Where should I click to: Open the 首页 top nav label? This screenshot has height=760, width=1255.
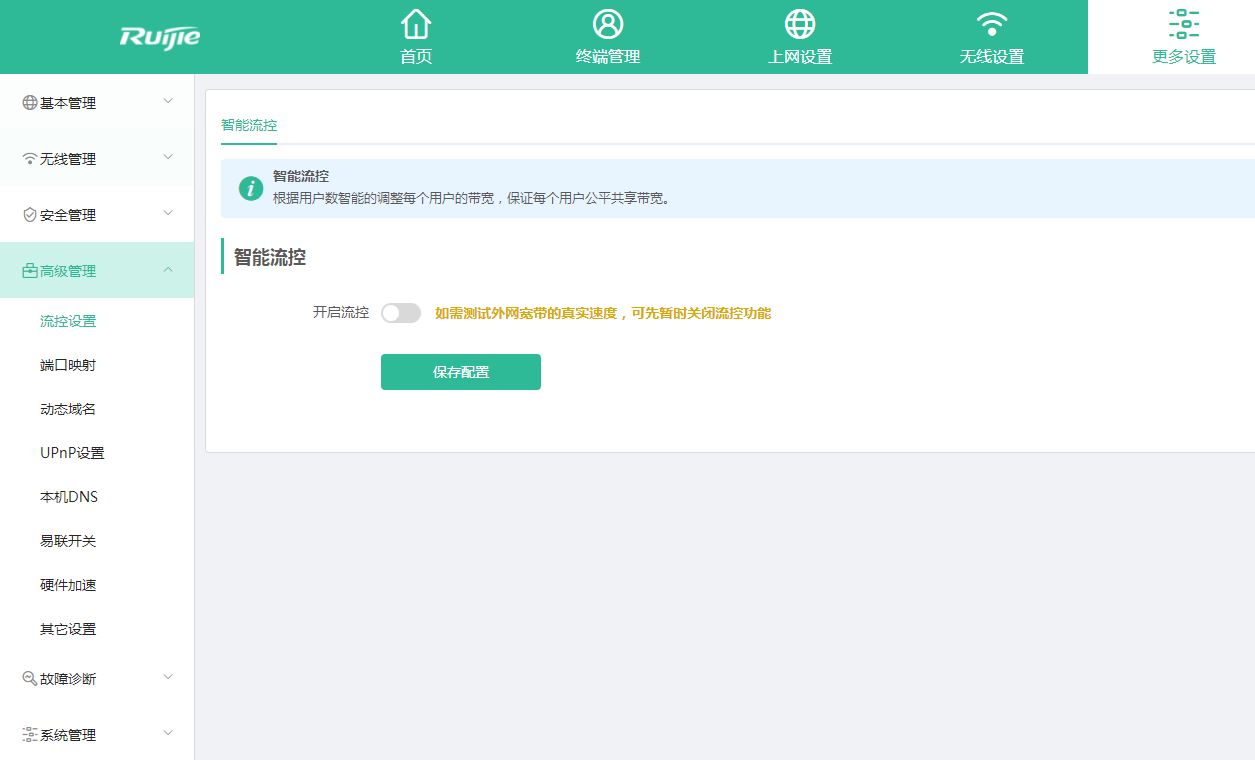click(416, 57)
